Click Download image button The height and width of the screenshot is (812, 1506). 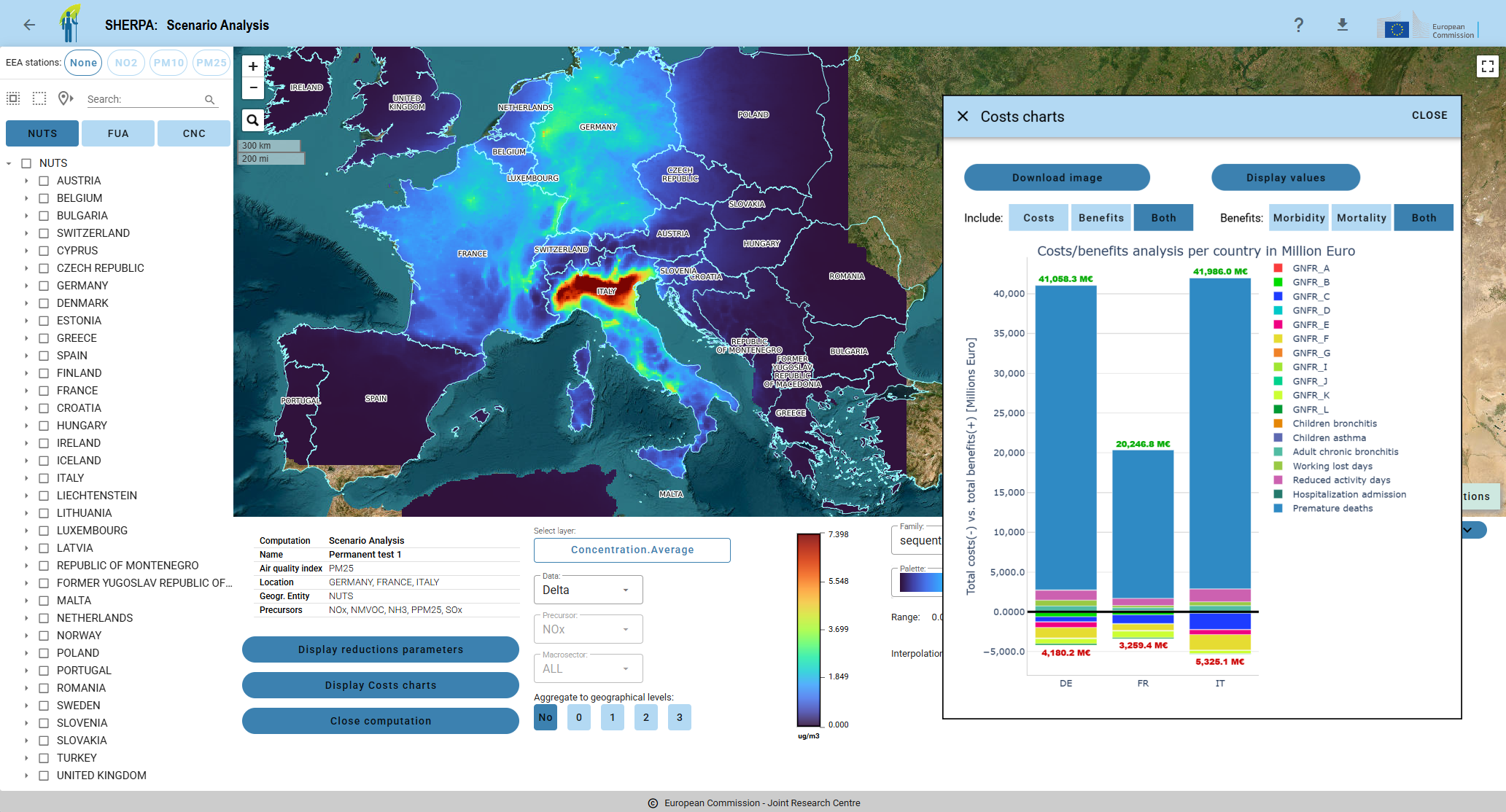[x=1057, y=178]
